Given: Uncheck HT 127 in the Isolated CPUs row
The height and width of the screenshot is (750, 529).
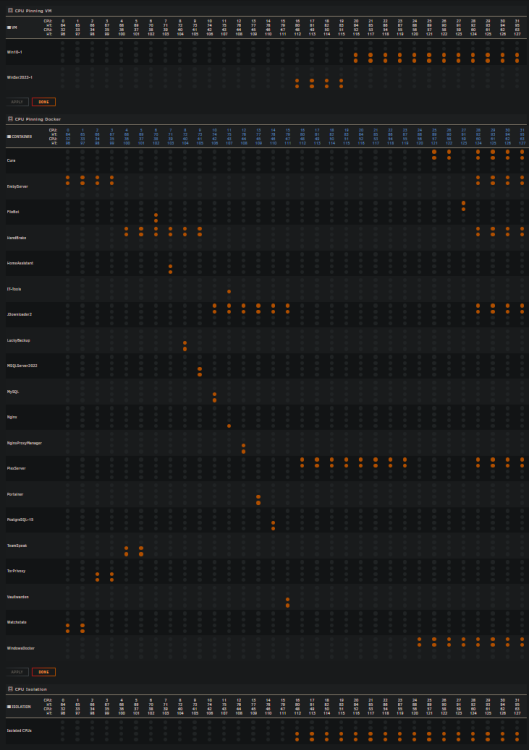Looking at the screenshot, I should pyautogui.click(x=517, y=739).
